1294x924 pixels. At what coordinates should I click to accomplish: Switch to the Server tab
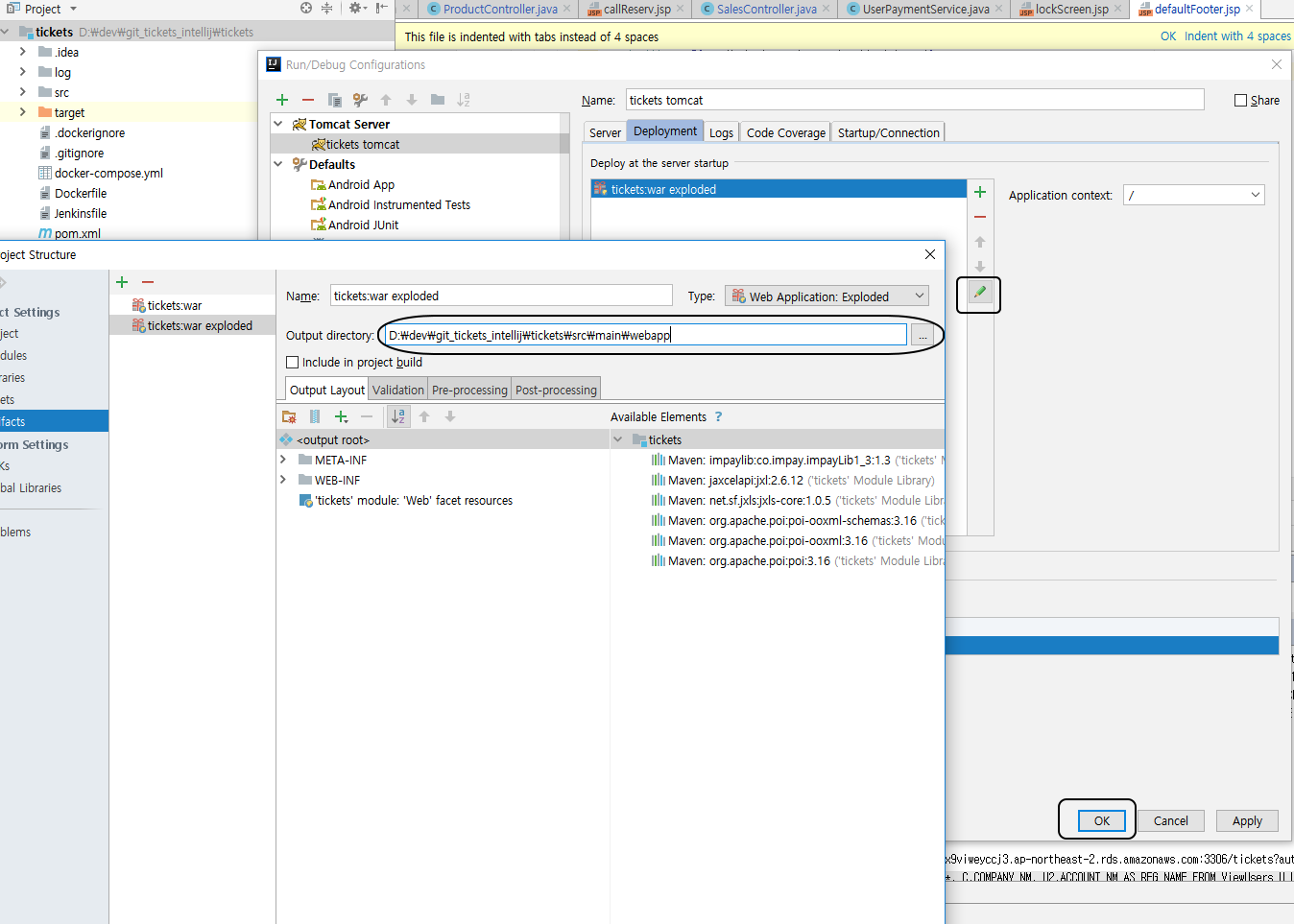tap(605, 132)
